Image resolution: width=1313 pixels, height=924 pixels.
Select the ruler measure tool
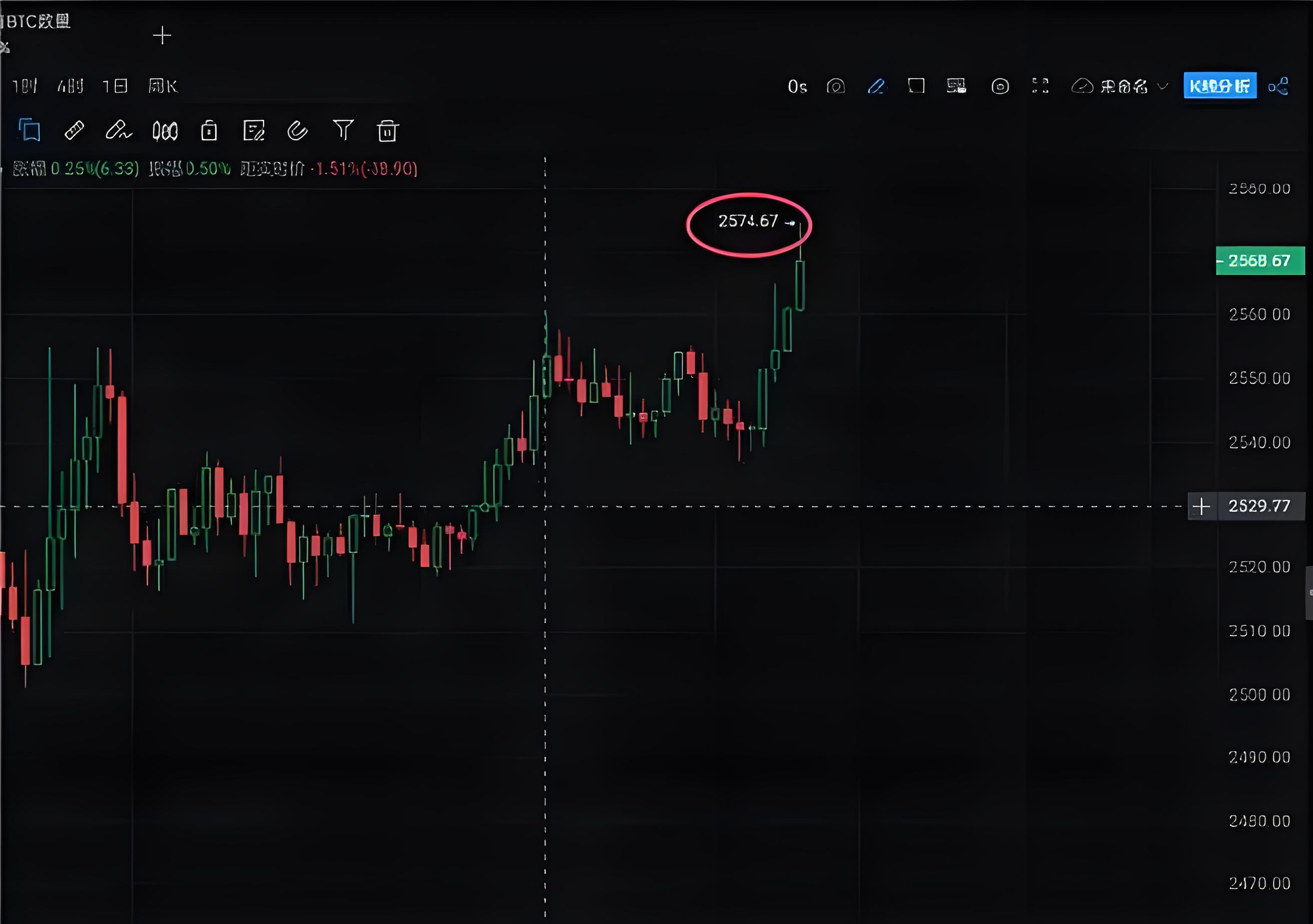(x=74, y=130)
